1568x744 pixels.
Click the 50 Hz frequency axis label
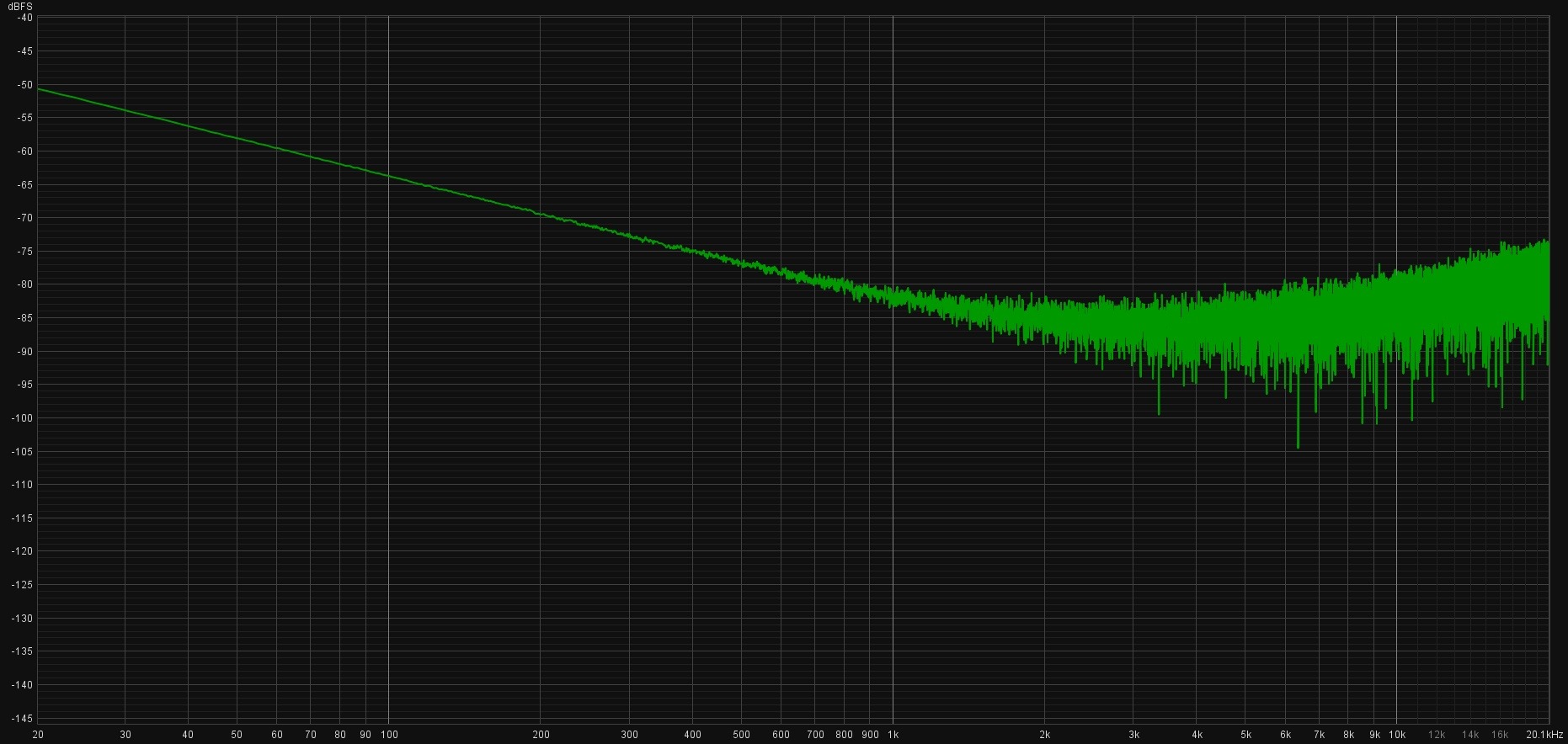(x=237, y=735)
